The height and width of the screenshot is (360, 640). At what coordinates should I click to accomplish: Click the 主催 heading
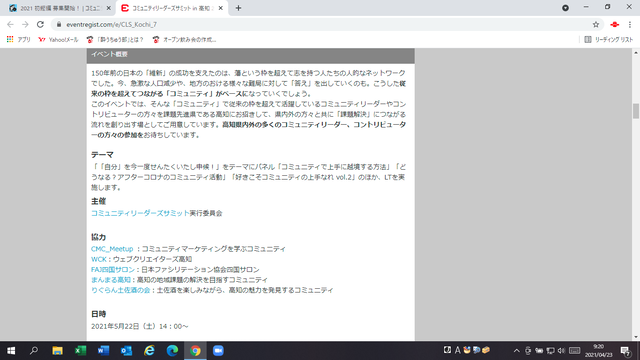tap(98, 201)
